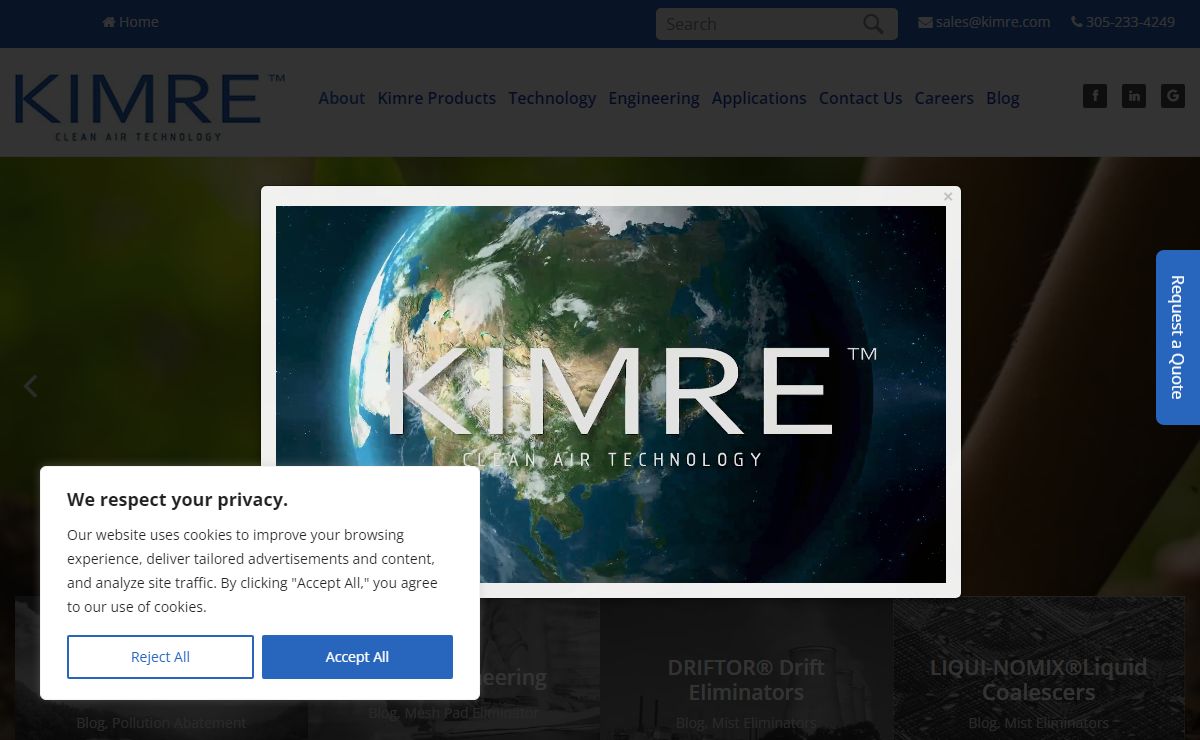This screenshot has height=740, width=1200.
Task: Open the Applications menu item
Action: [759, 98]
